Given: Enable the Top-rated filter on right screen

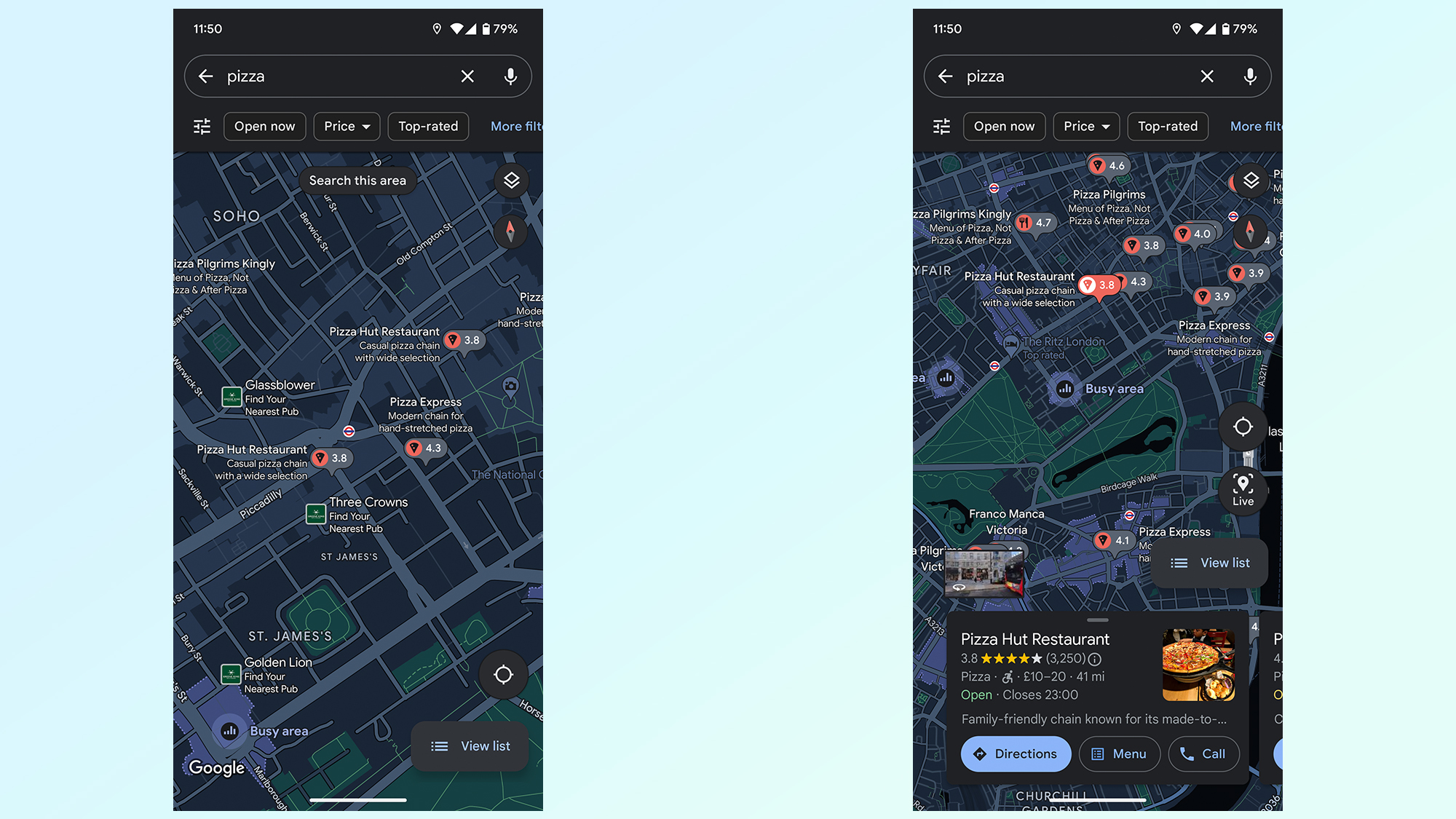Looking at the screenshot, I should click(x=1167, y=126).
